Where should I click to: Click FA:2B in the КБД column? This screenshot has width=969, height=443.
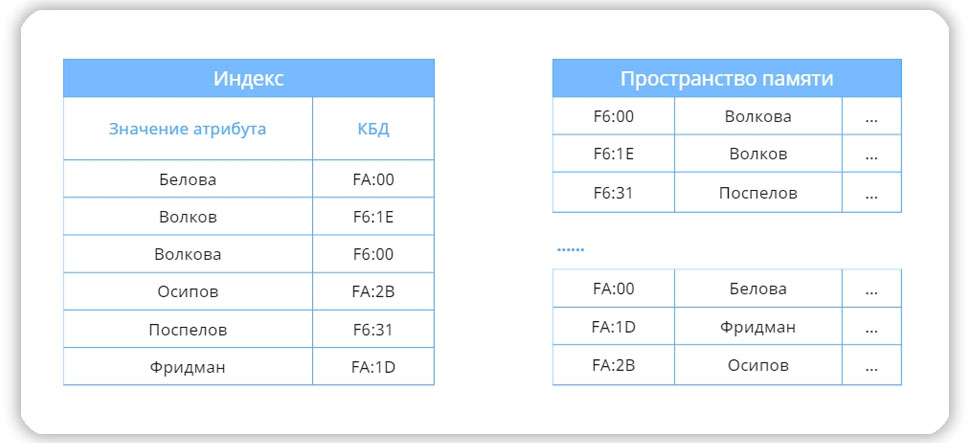pos(373,292)
